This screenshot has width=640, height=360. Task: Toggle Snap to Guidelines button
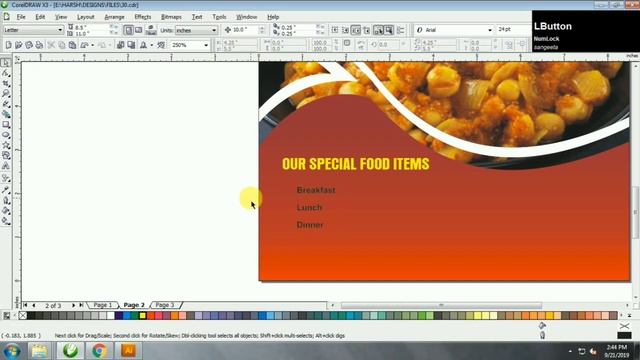[x=345, y=30]
